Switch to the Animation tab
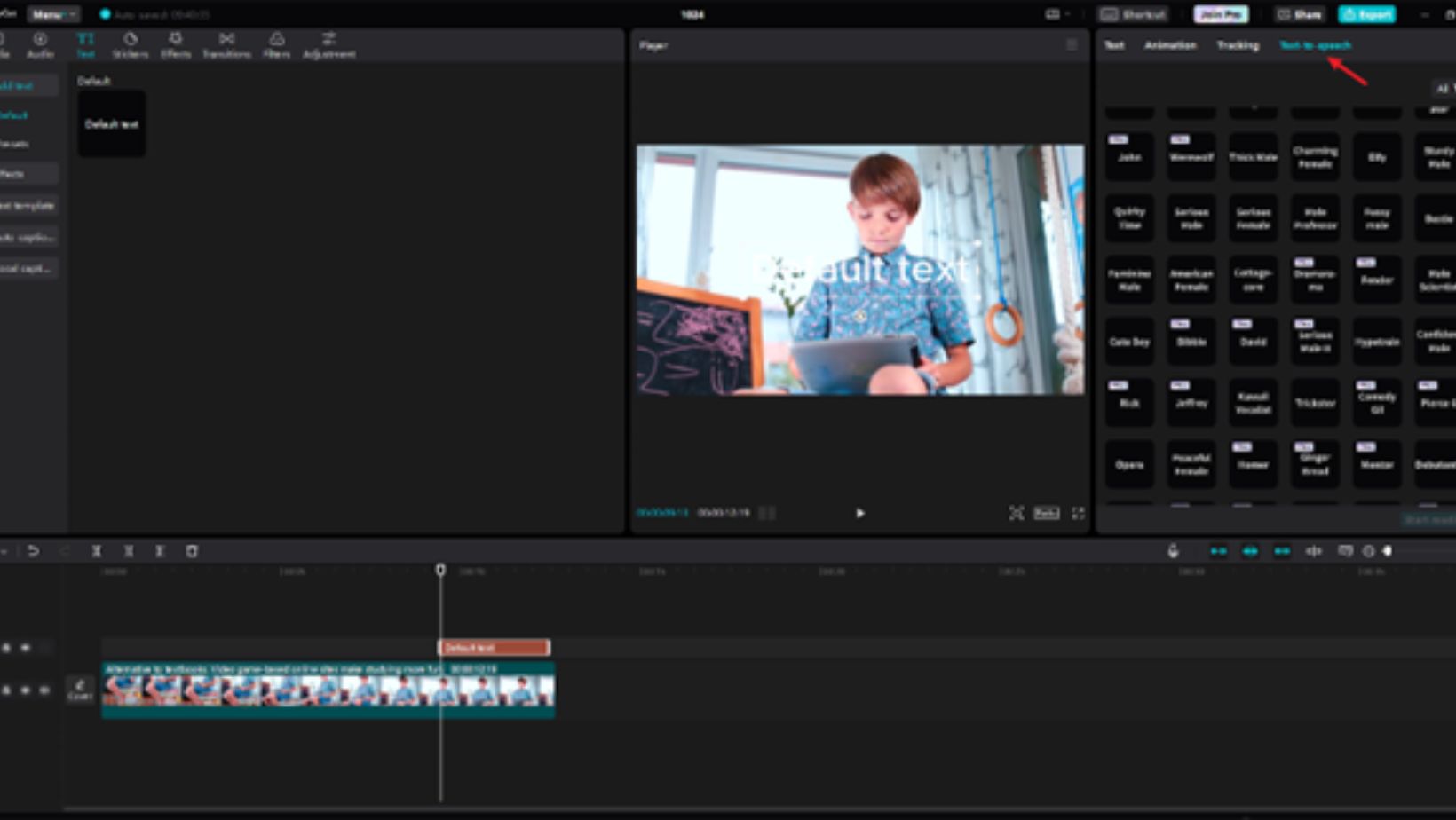This screenshot has height=820, width=1456. [x=1170, y=45]
